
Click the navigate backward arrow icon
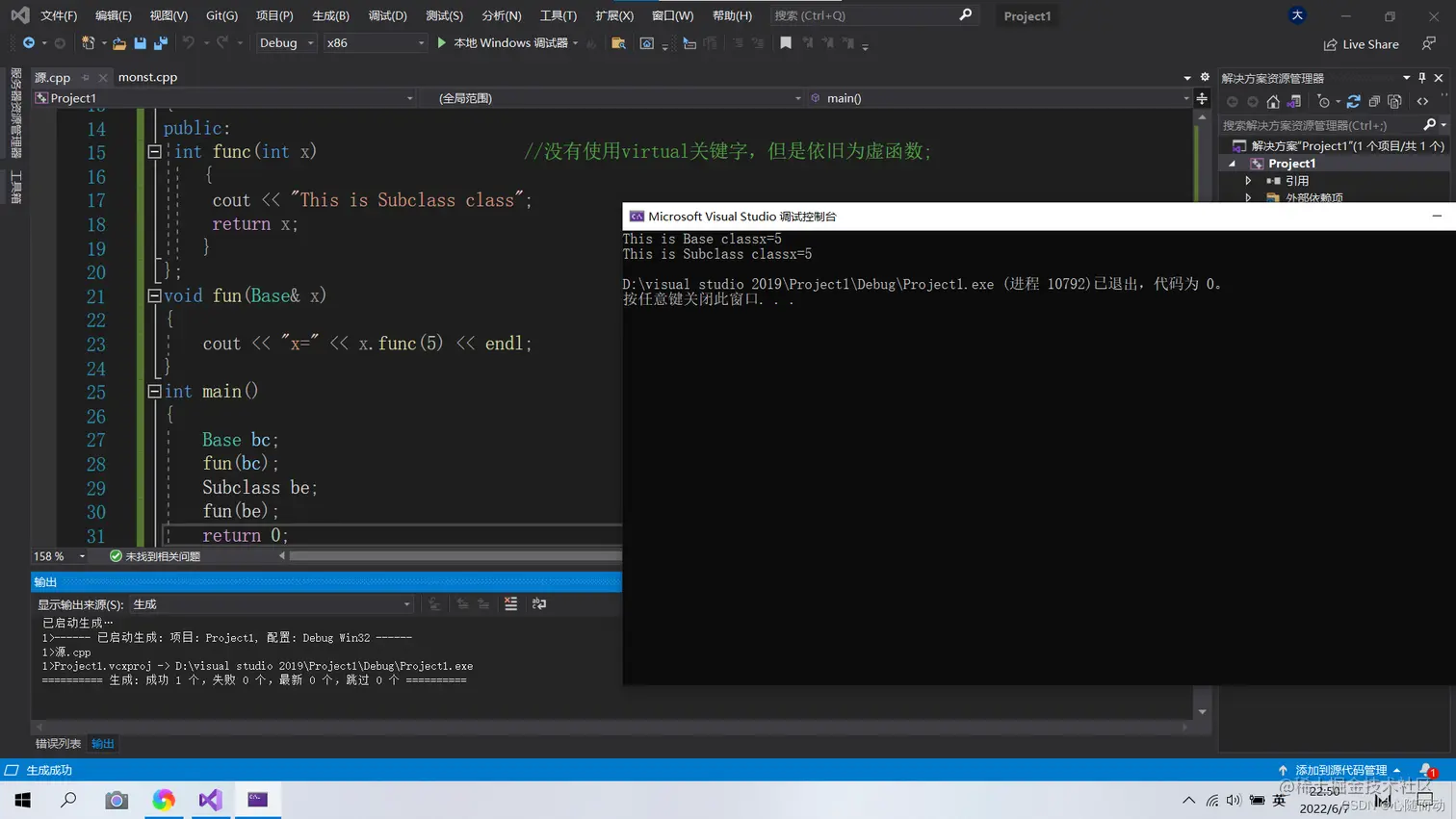(x=29, y=43)
